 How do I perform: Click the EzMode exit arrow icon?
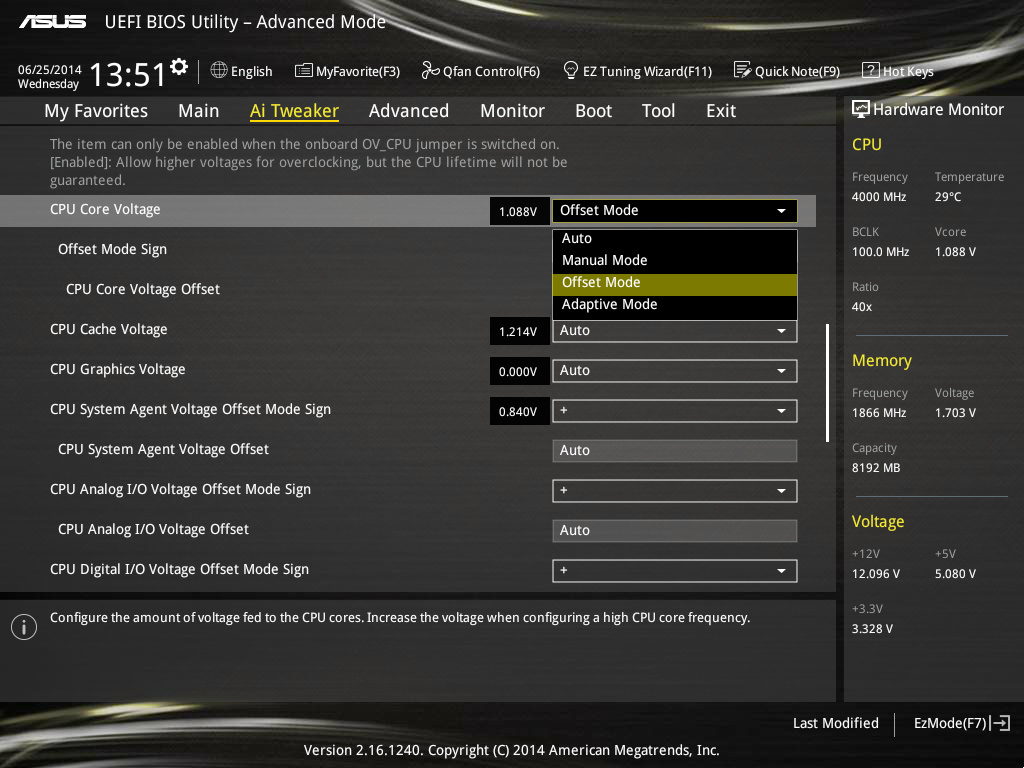click(1000, 723)
